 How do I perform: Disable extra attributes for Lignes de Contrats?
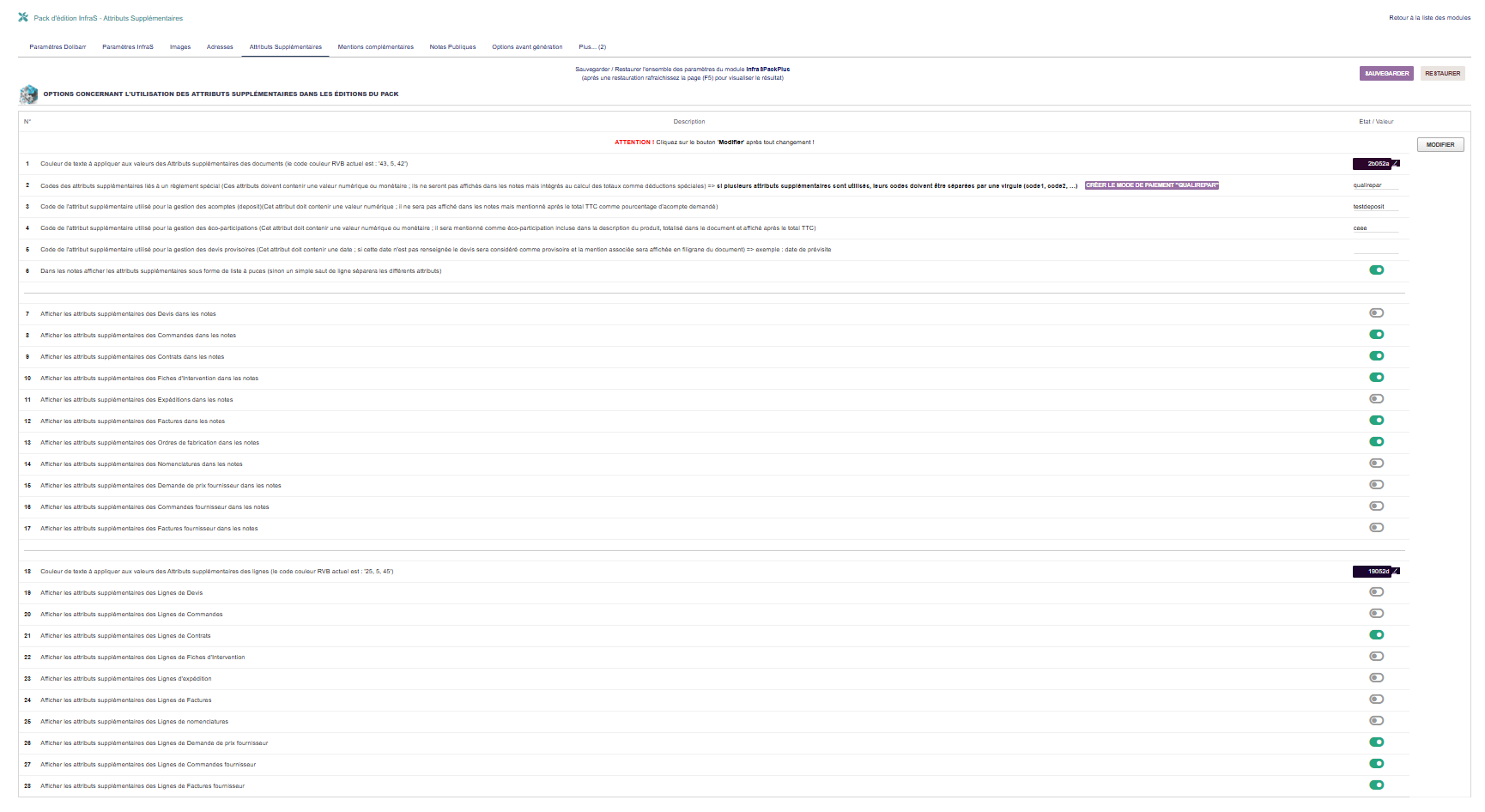pos(1377,635)
